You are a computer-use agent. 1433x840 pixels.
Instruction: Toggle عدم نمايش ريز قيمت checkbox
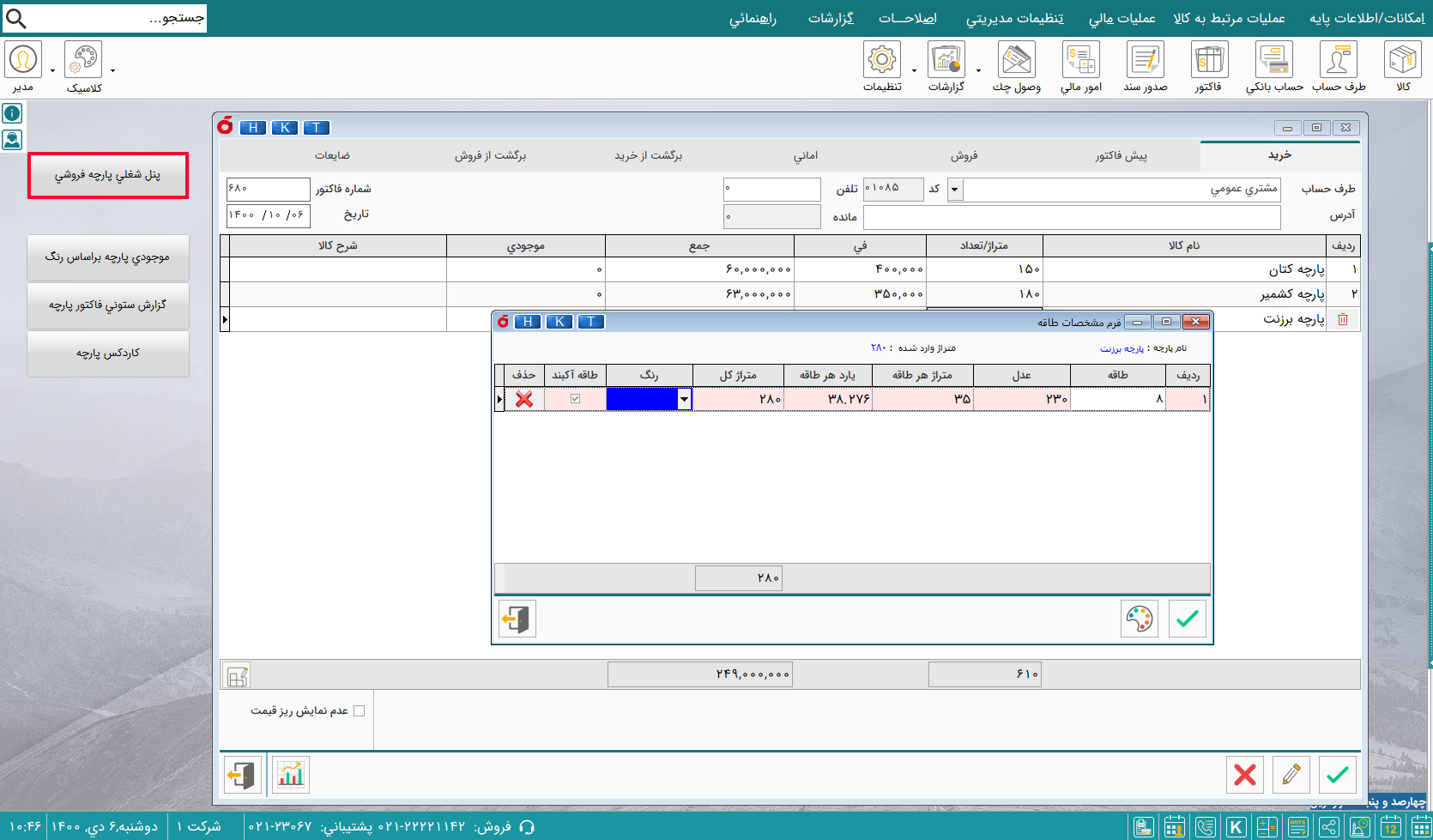359,710
